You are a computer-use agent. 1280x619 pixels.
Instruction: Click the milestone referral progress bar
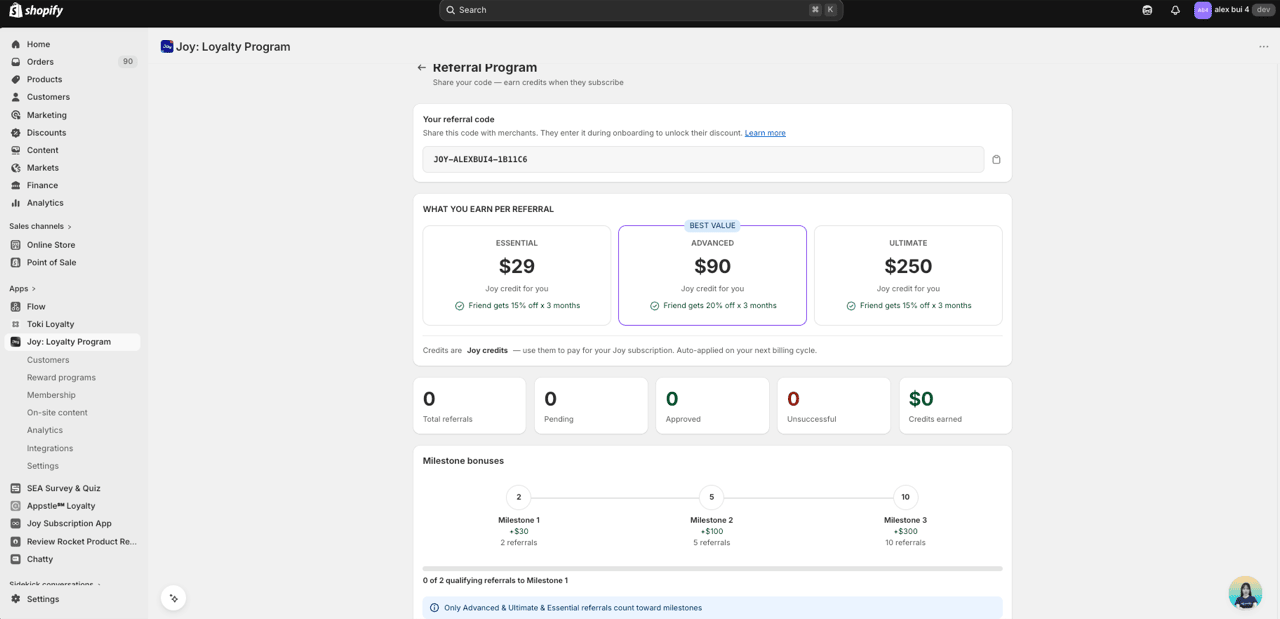(712, 569)
